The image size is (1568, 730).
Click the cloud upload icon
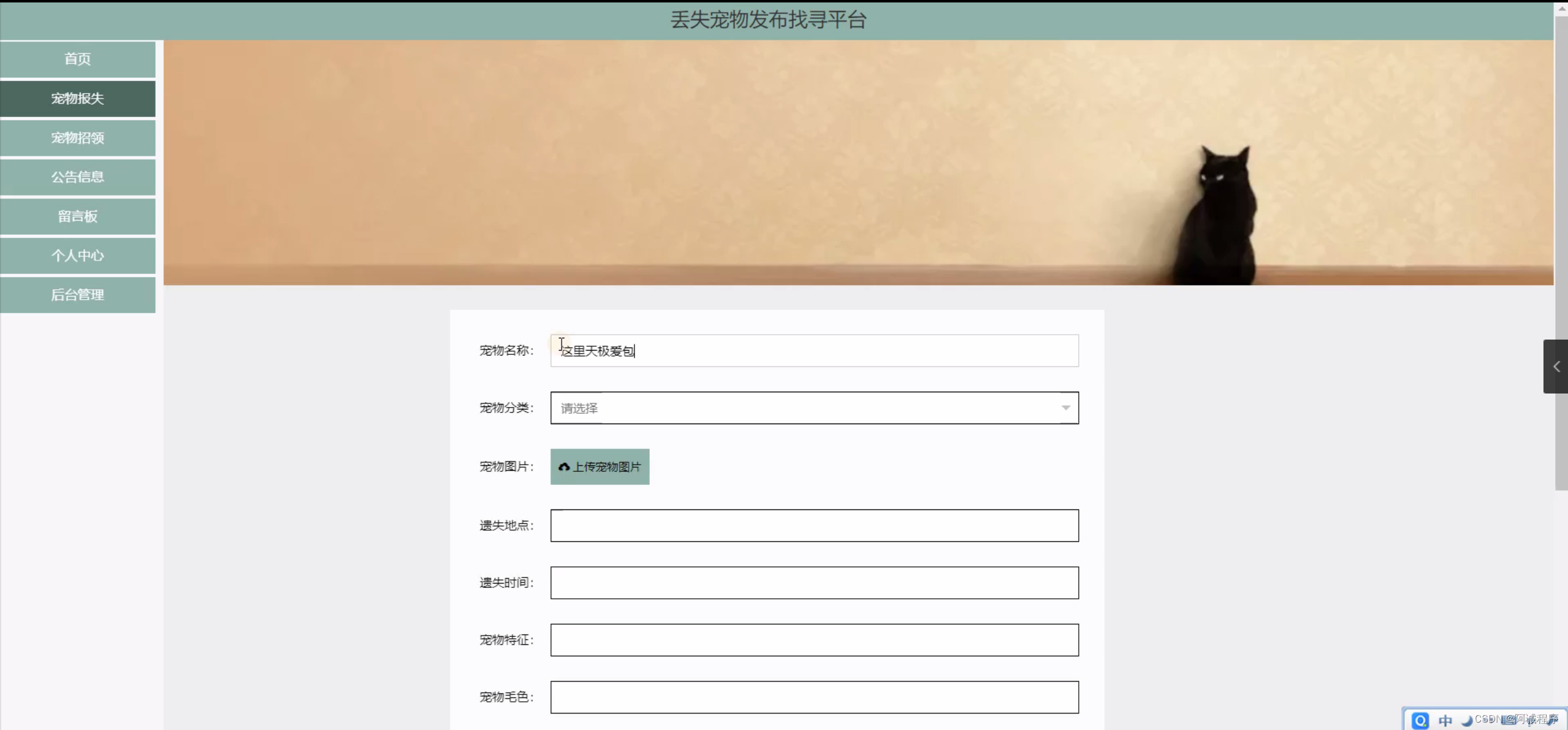564,467
